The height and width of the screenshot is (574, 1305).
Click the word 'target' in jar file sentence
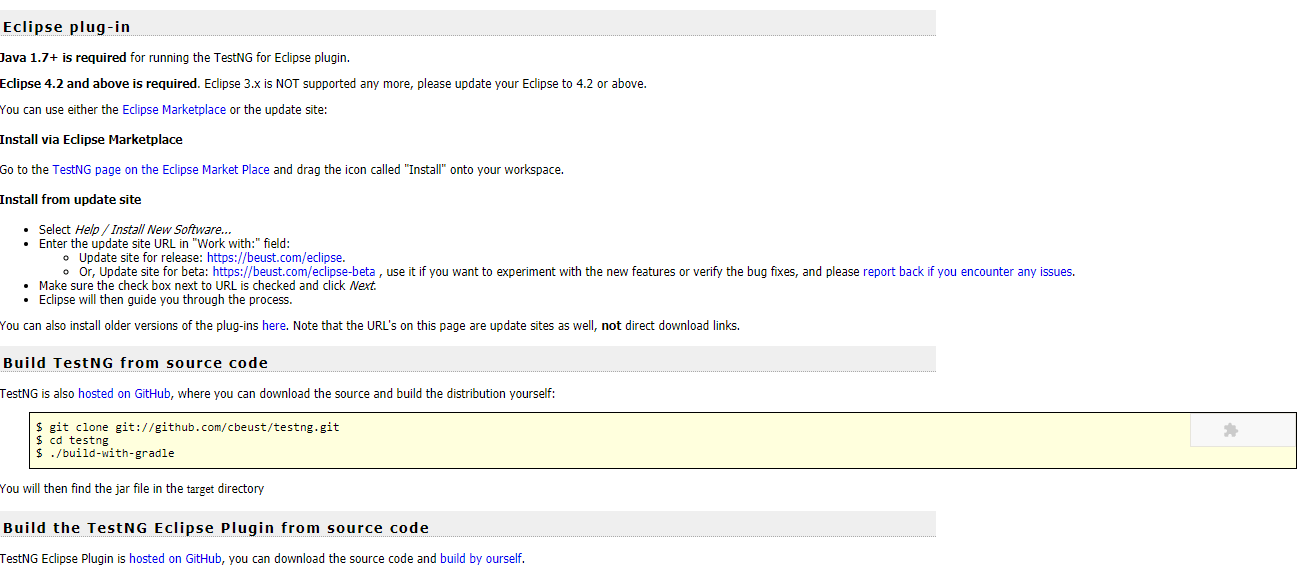coord(200,490)
